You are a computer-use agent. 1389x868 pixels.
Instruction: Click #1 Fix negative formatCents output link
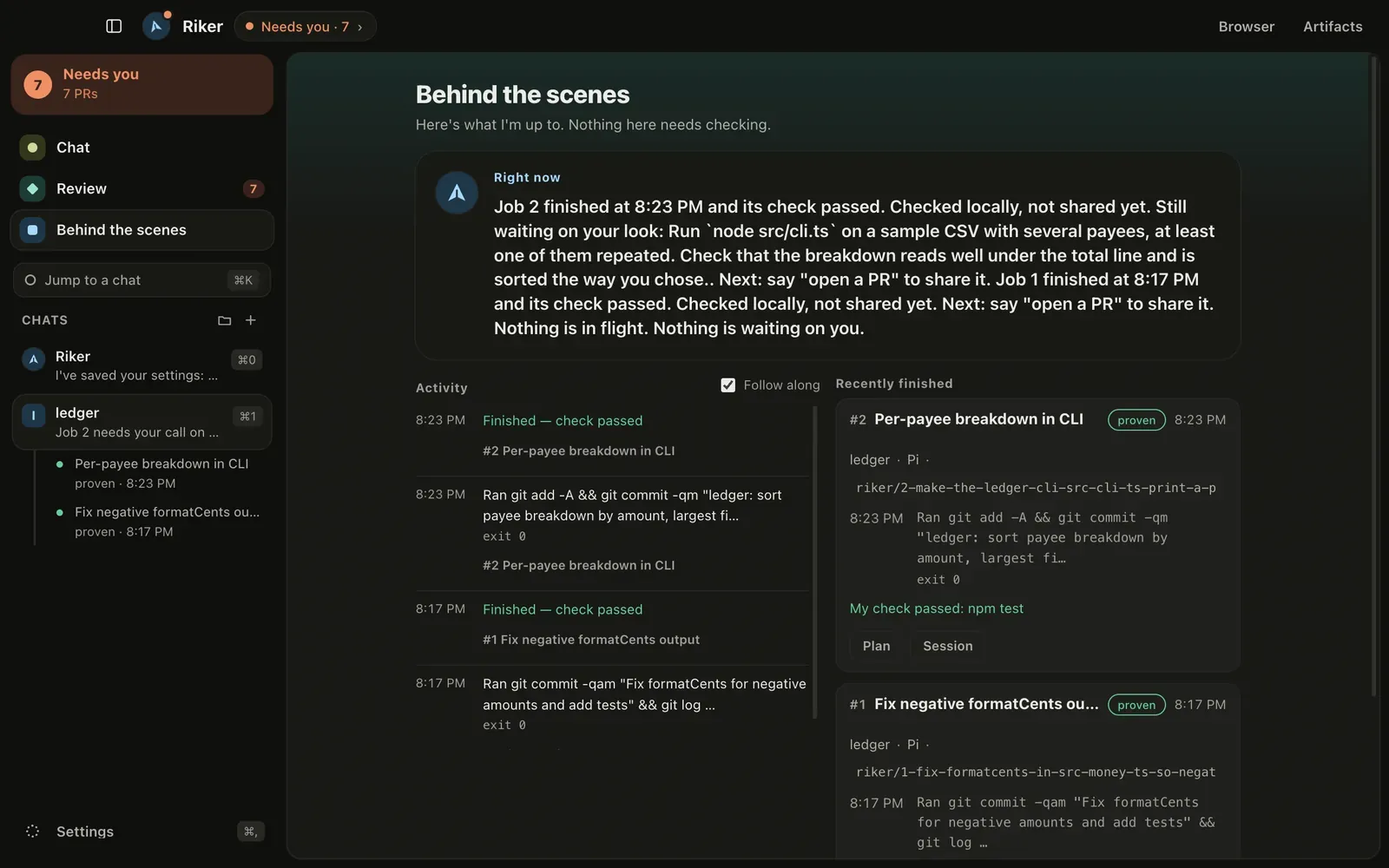tap(591, 640)
